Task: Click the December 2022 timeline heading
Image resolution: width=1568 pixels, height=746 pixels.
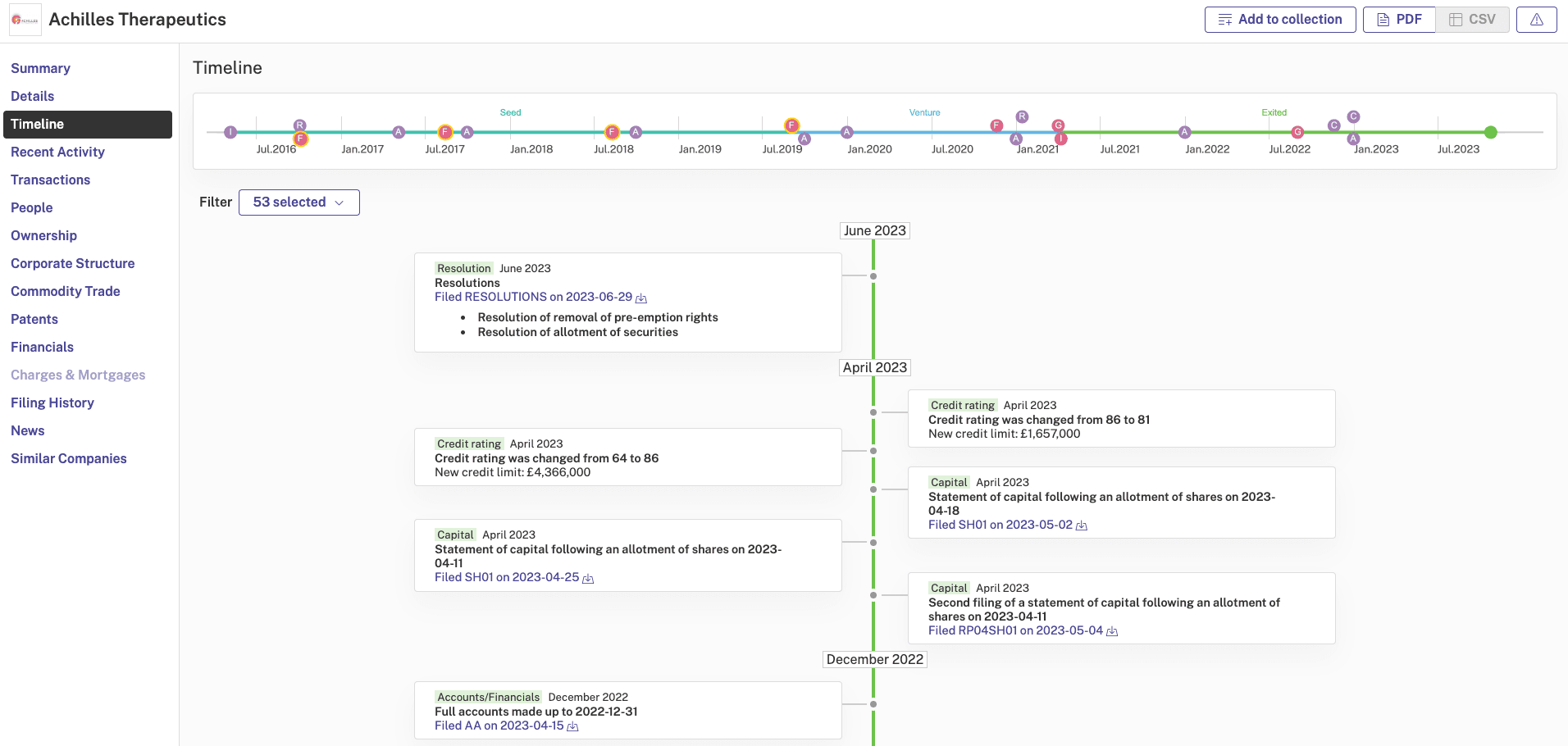Action: pyautogui.click(x=875, y=659)
